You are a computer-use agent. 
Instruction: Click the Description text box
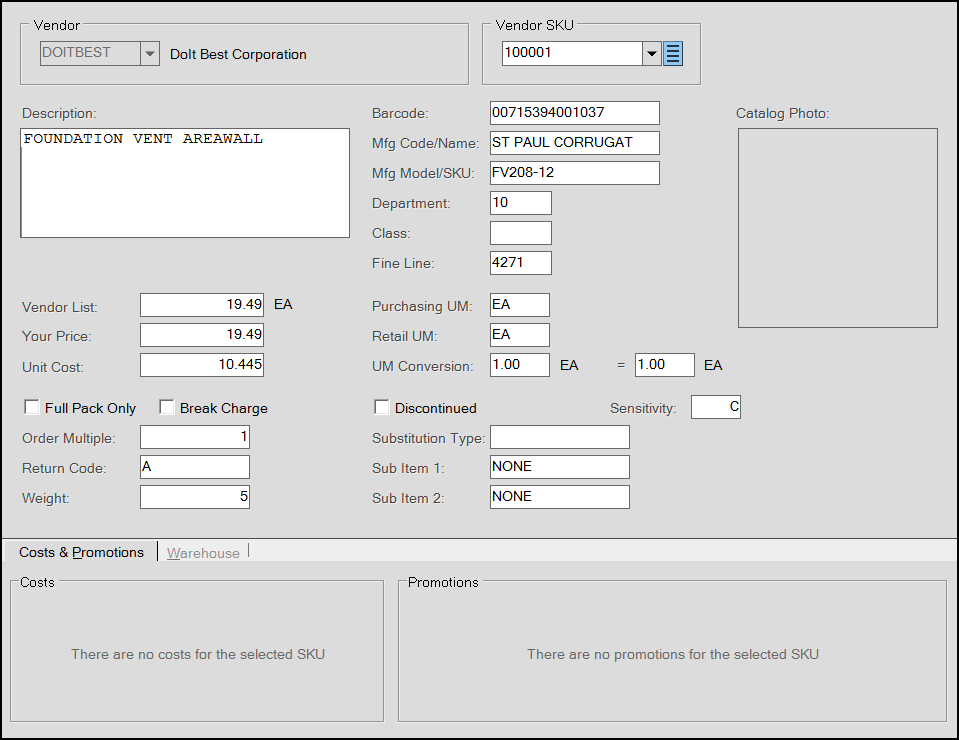(x=185, y=183)
